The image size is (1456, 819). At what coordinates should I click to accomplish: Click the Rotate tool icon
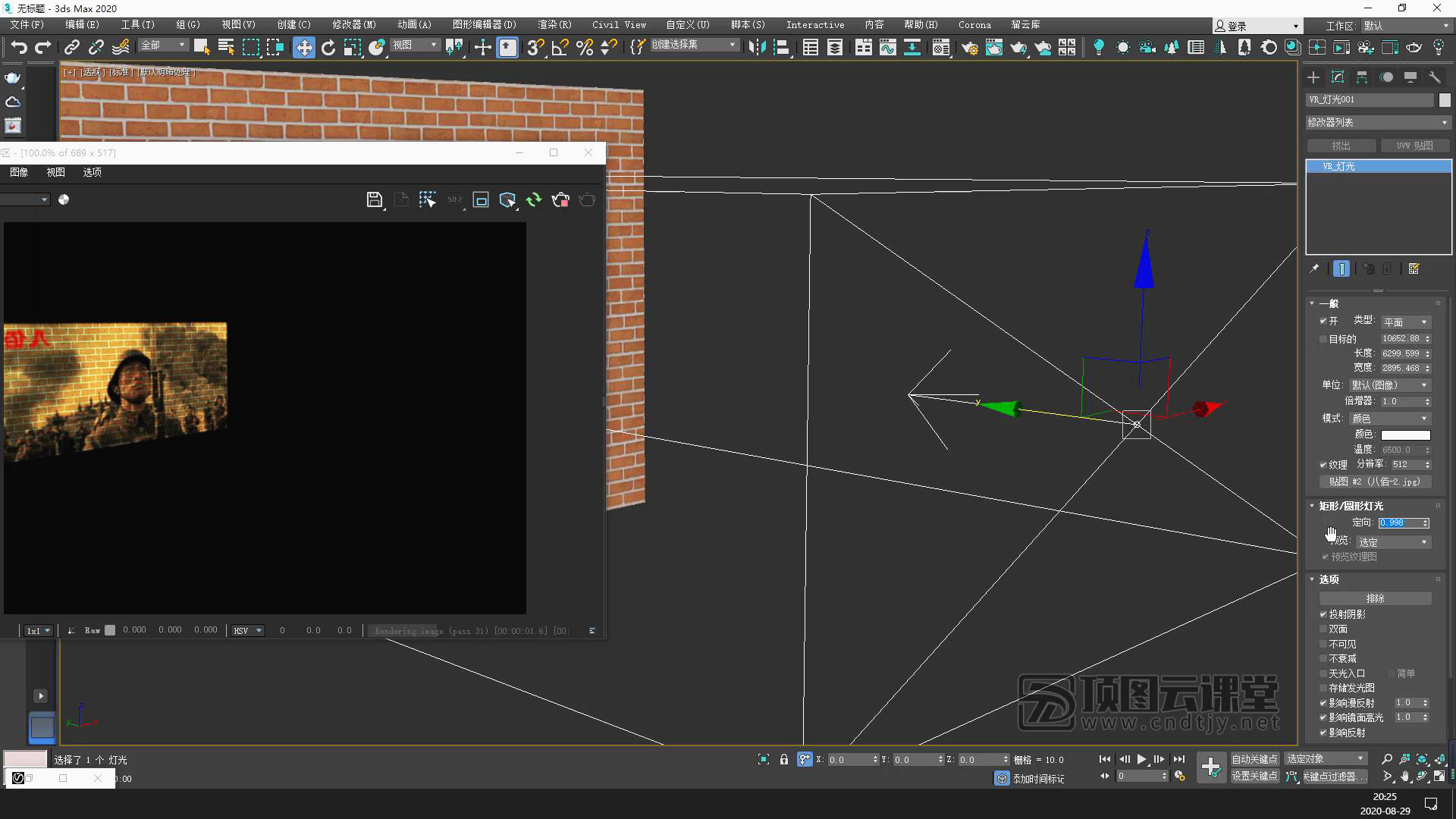pos(328,48)
